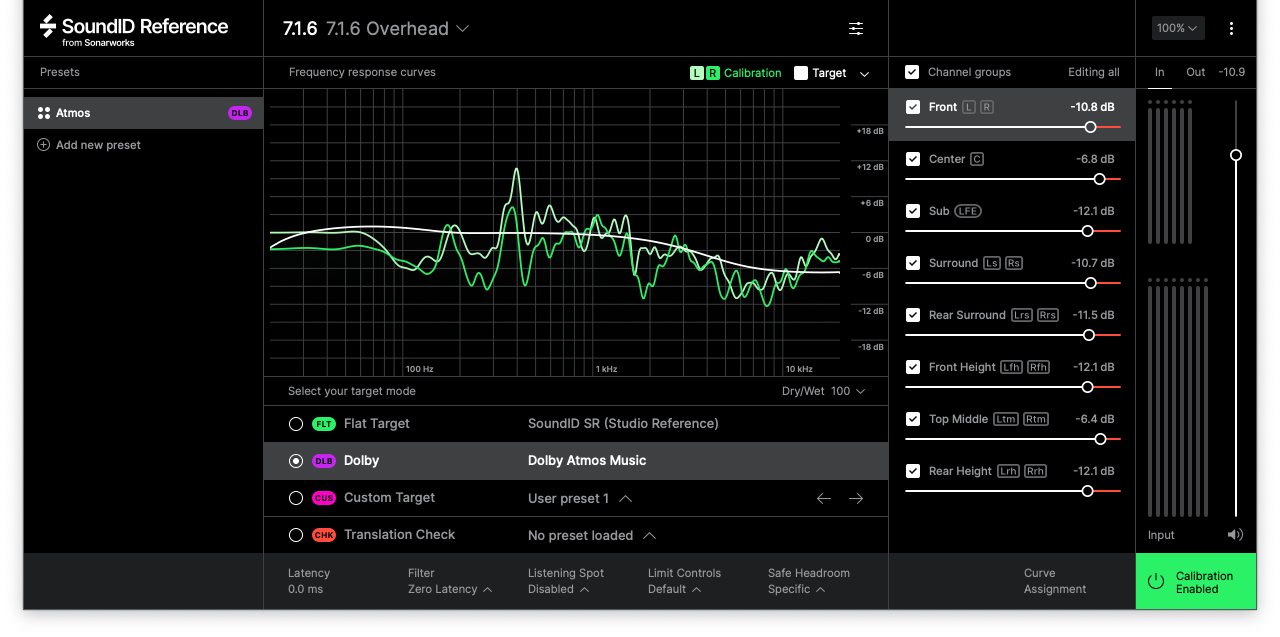Screen dimensions: 1280x637
Task: Select the Translation Check radio button
Action: tap(296, 535)
